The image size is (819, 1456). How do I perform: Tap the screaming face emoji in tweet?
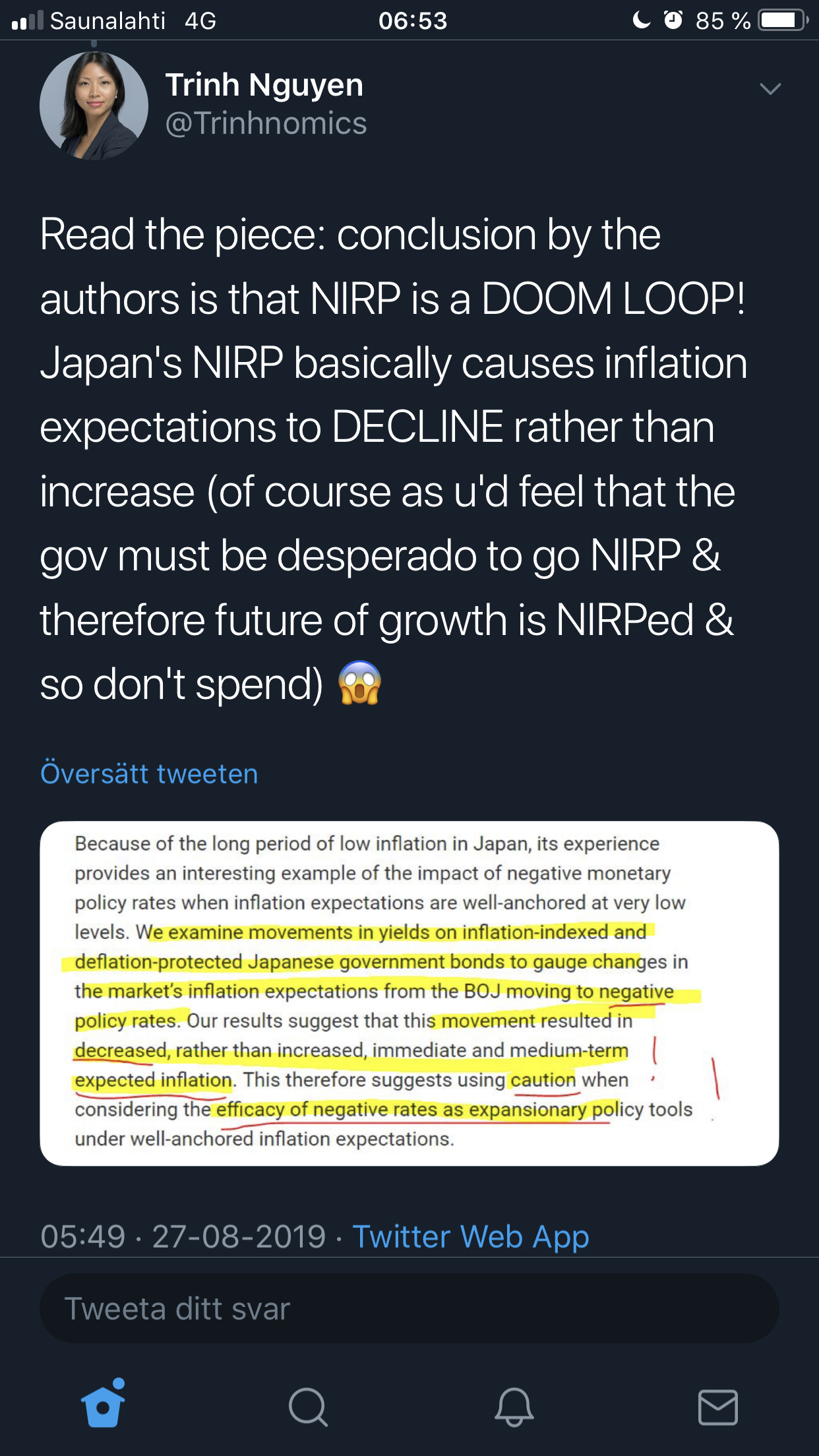(359, 683)
